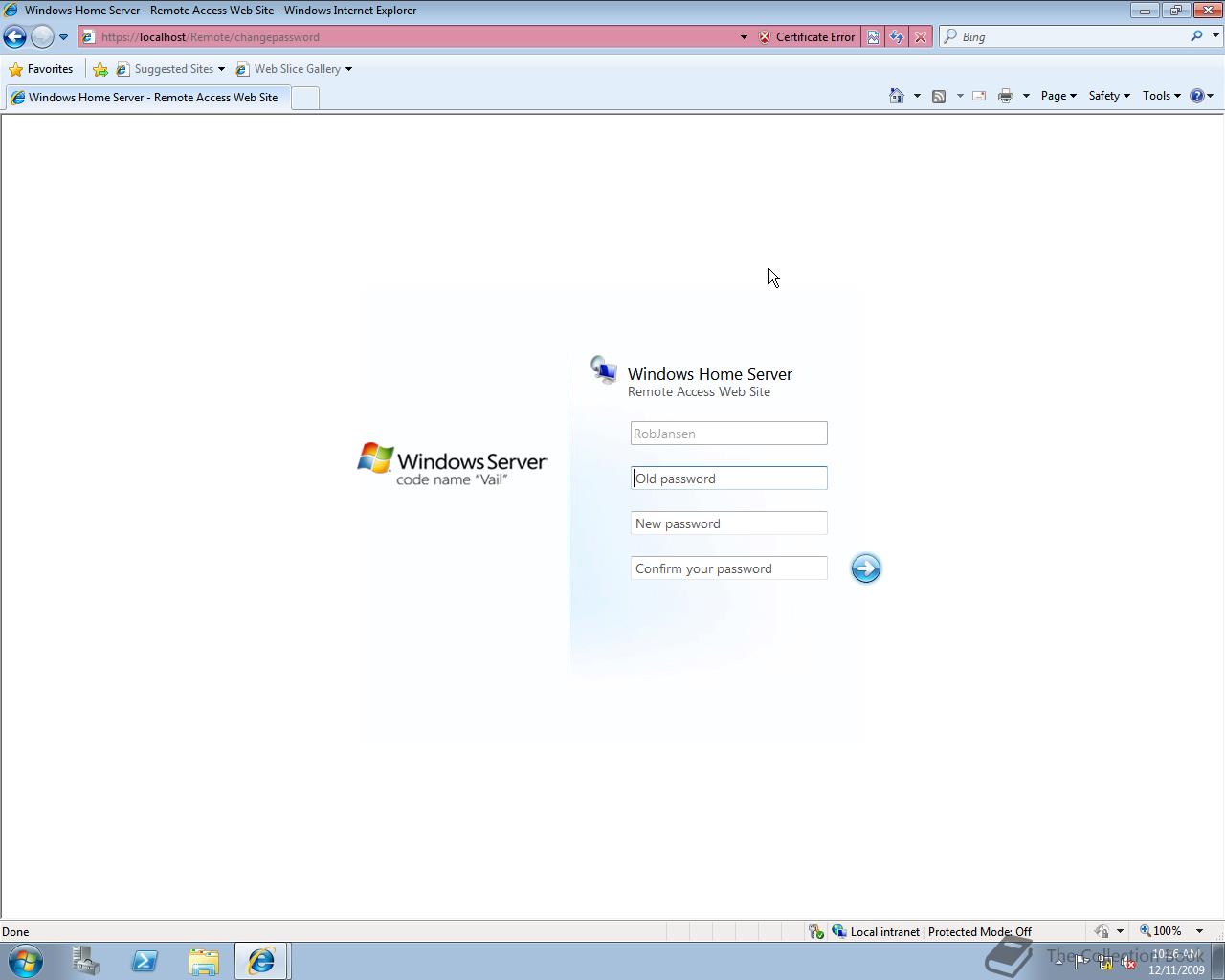Open the recent pages dropdown next to navigation arrows
This screenshot has height=980, width=1225.
pyautogui.click(x=63, y=37)
